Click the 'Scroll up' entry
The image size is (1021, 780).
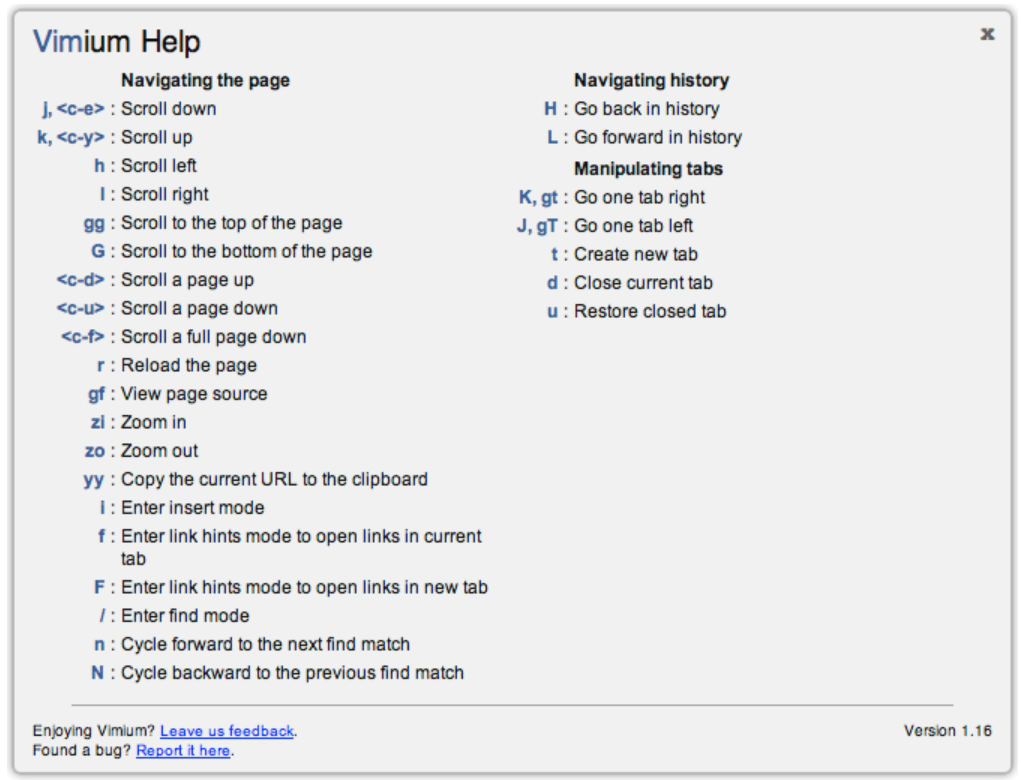coord(156,137)
